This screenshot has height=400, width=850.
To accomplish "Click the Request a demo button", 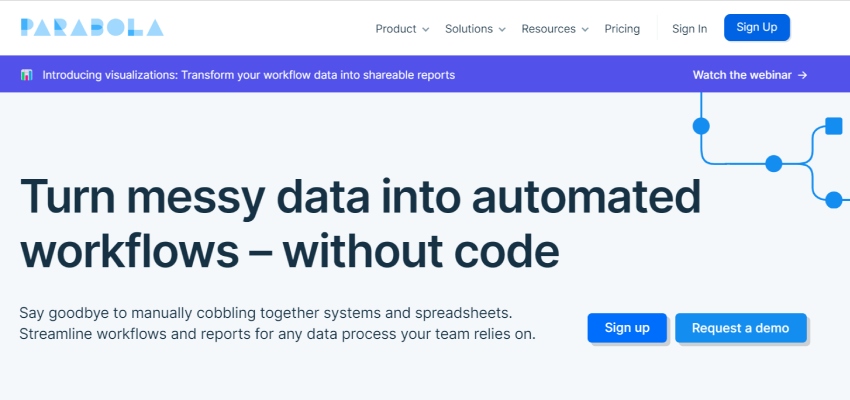I will click(740, 328).
